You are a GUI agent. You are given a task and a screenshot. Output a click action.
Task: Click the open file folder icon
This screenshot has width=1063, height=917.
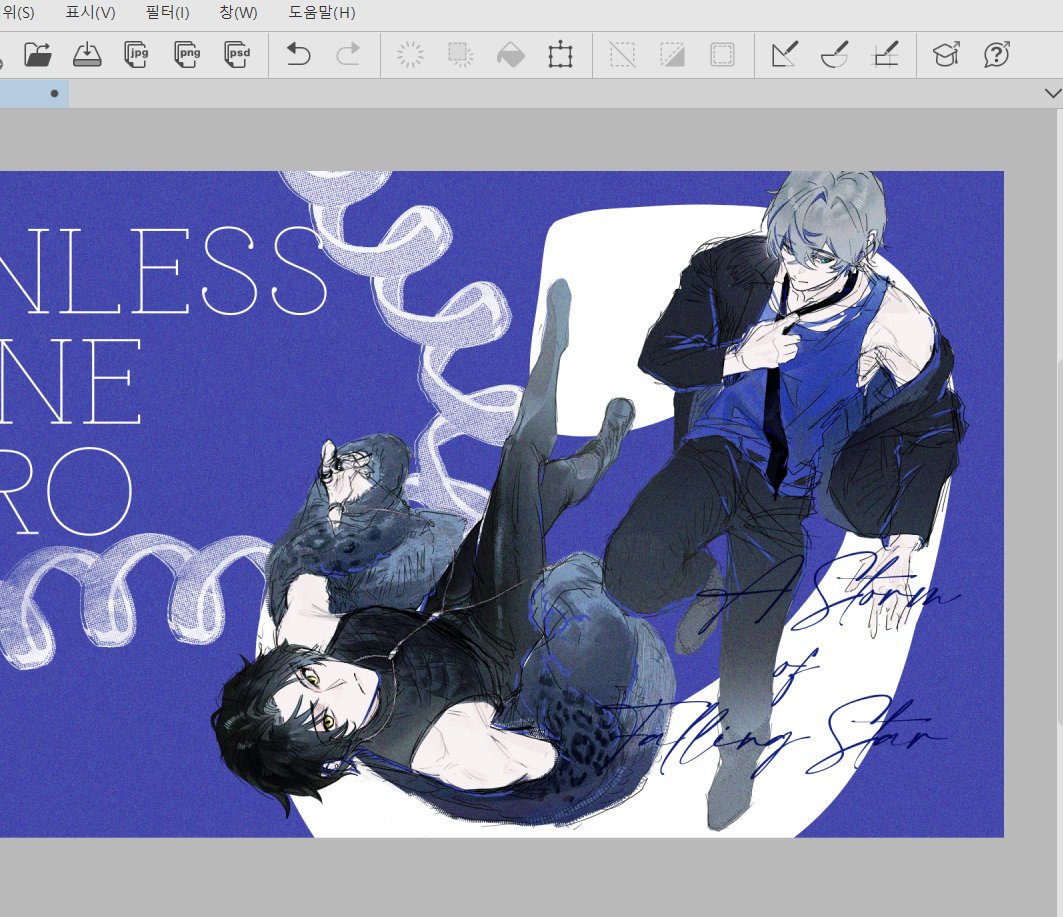pos(37,54)
